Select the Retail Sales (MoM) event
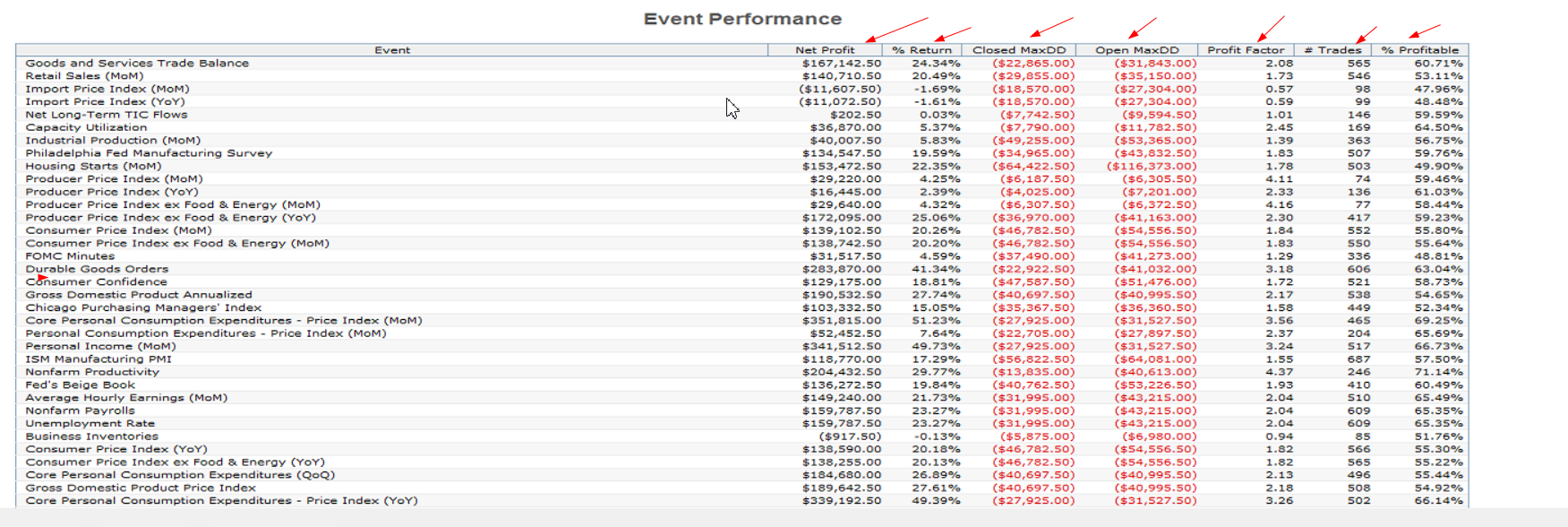Viewport: 1568px width, 527px height. click(x=84, y=76)
